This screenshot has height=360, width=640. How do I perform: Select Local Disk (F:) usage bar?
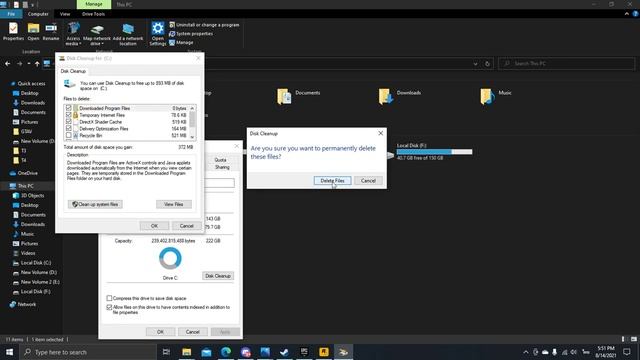(x=434, y=152)
